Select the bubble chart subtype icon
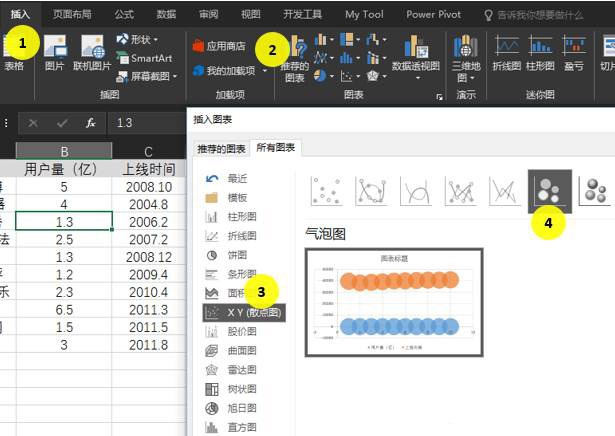 (549, 189)
